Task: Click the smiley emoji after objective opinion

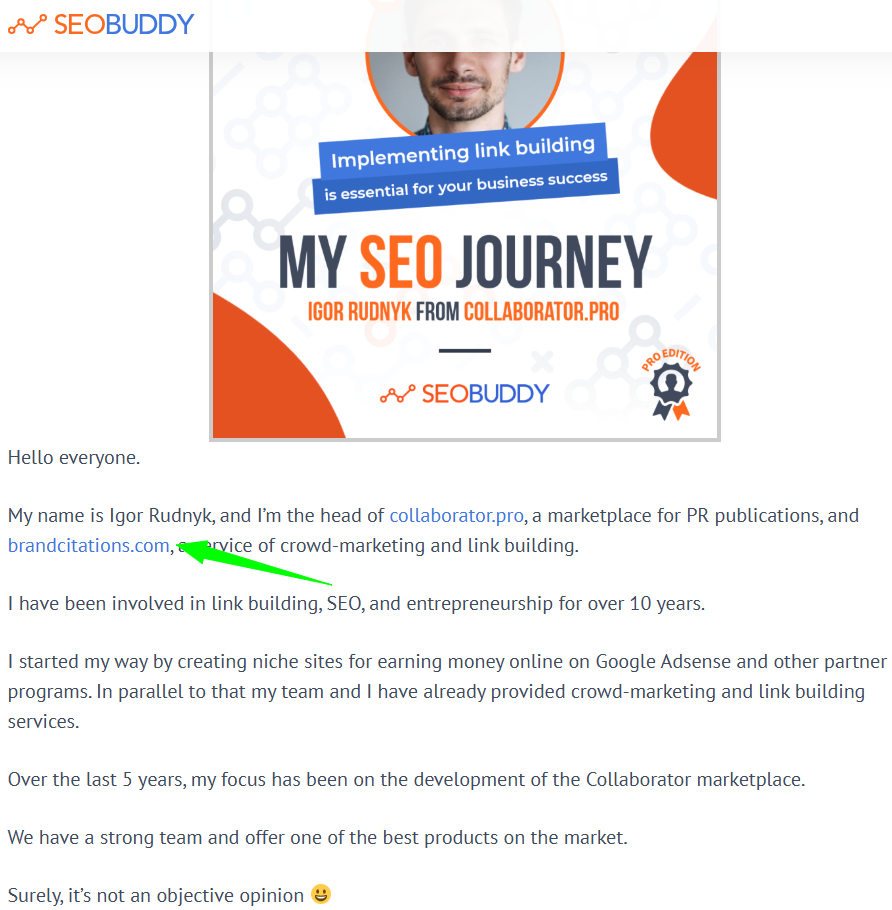Action: (321, 894)
